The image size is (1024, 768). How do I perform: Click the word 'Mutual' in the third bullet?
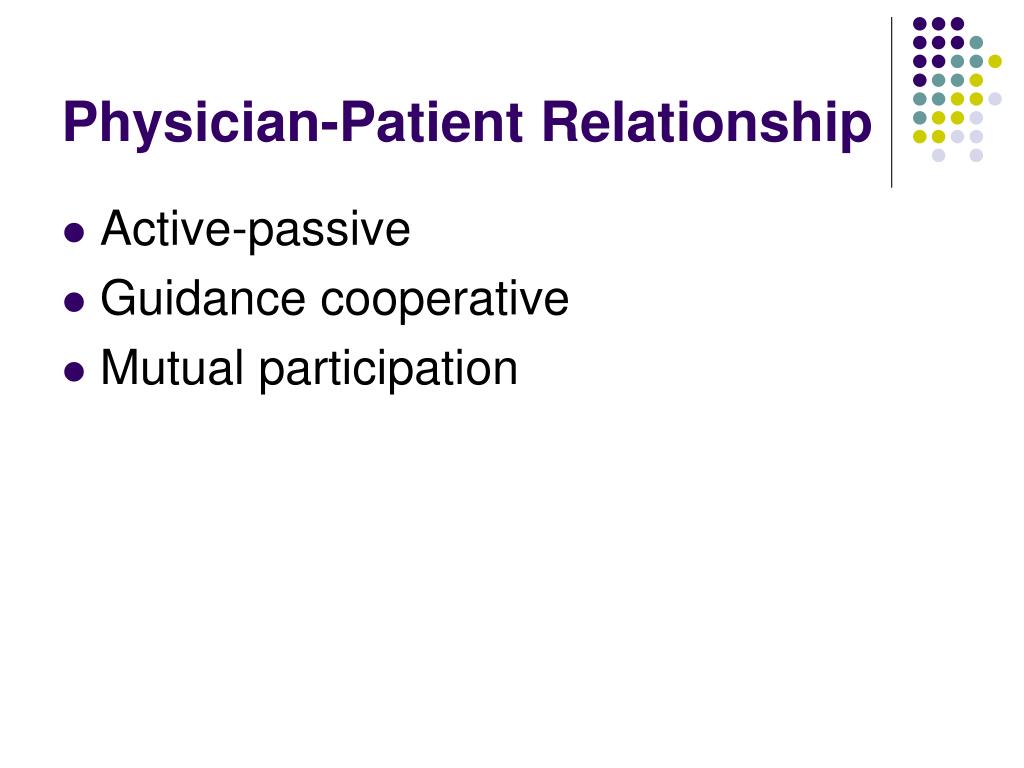(x=172, y=368)
